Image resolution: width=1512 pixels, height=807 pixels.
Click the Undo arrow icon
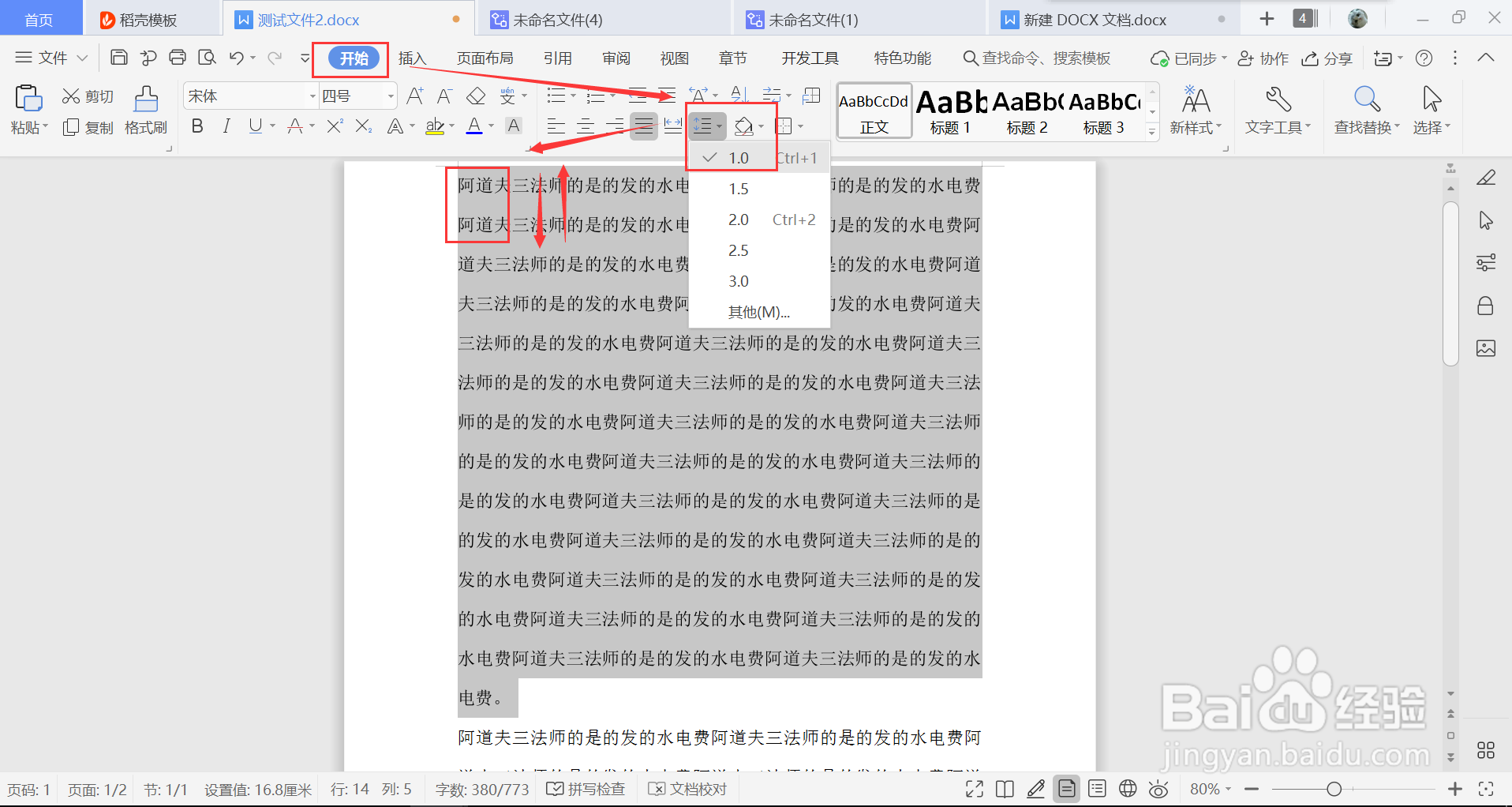pos(236,58)
